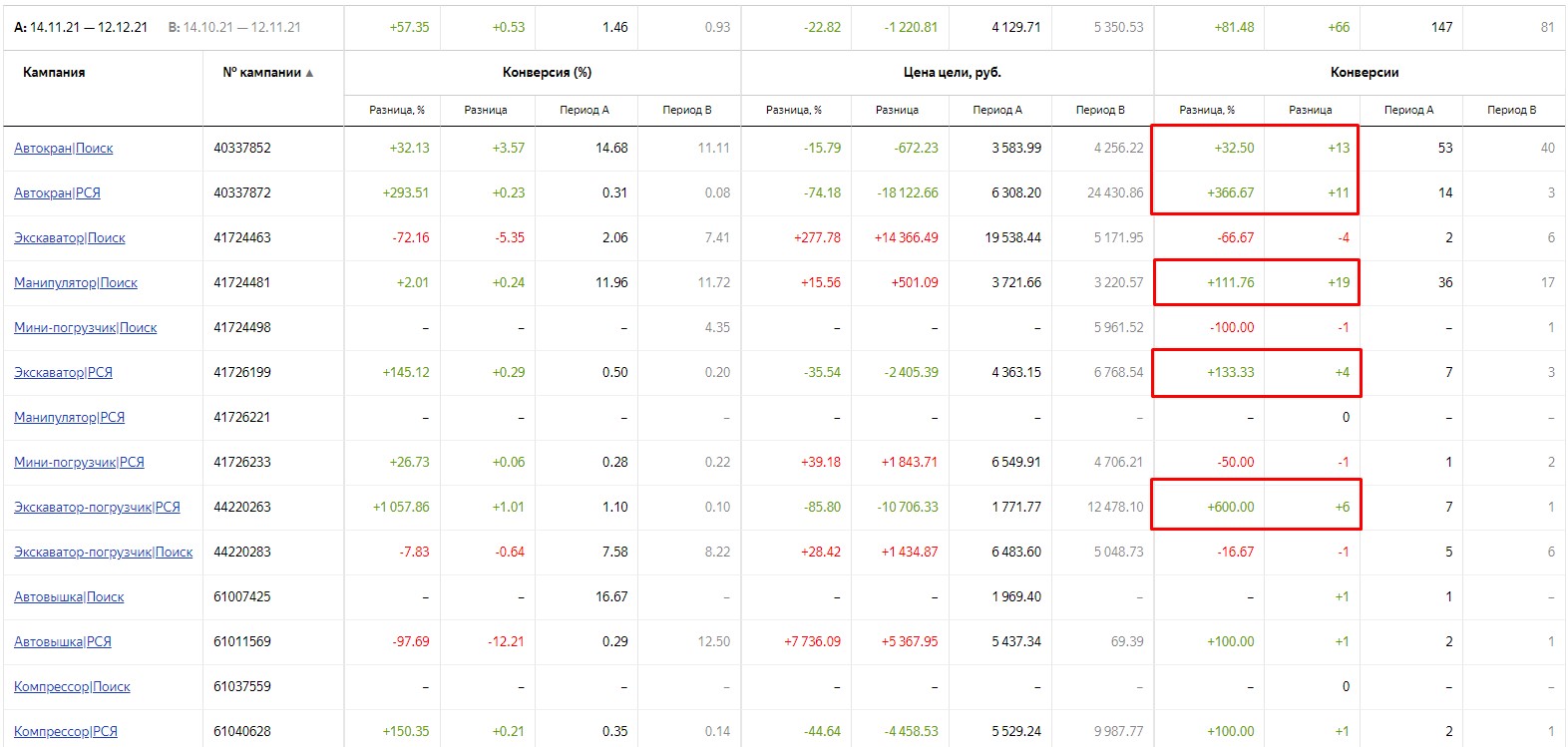Open the Экскаватор-погрузчик|Поиск campaign link
The height and width of the screenshot is (747, 1568).
[x=103, y=552]
